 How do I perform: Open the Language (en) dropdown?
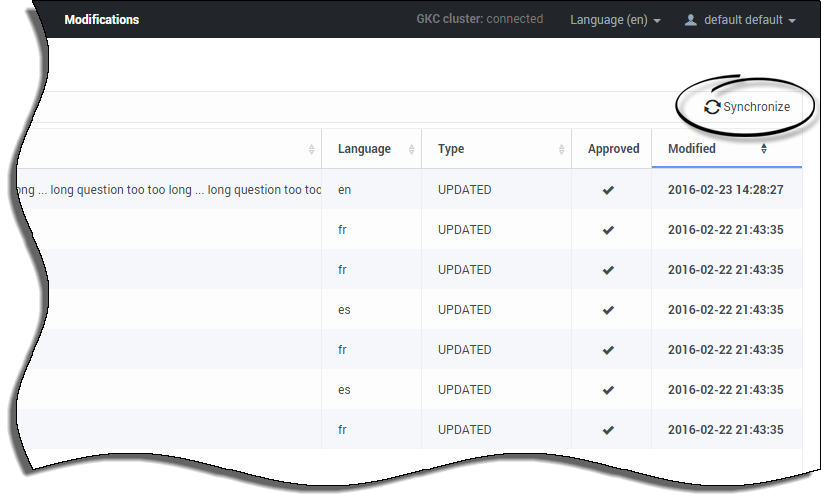pos(615,20)
